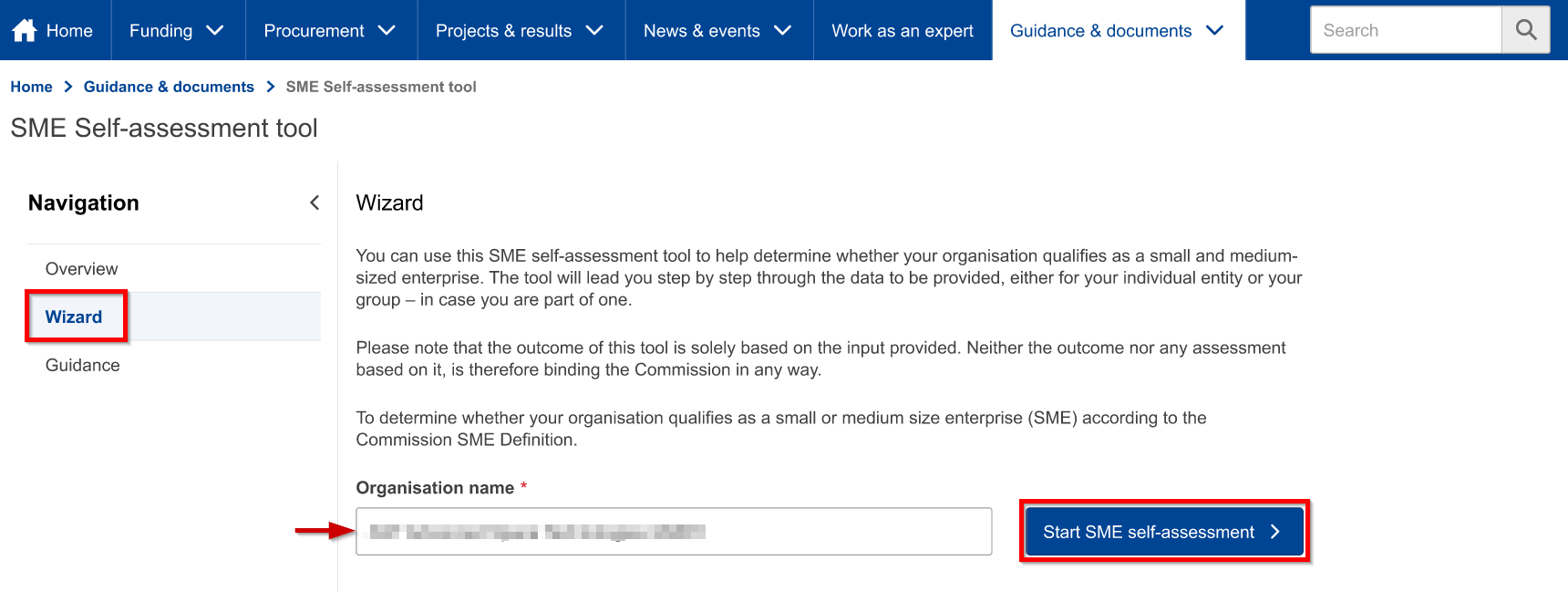Click the Procurement dropdown chevron
This screenshot has height=592, width=1568.
[x=387, y=30]
